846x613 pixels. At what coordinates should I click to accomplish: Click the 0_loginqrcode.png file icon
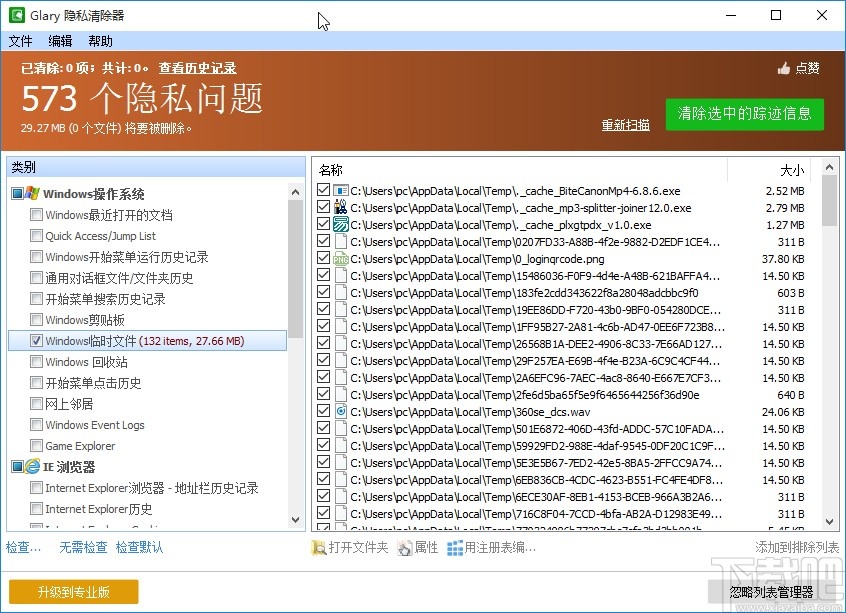point(340,259)
